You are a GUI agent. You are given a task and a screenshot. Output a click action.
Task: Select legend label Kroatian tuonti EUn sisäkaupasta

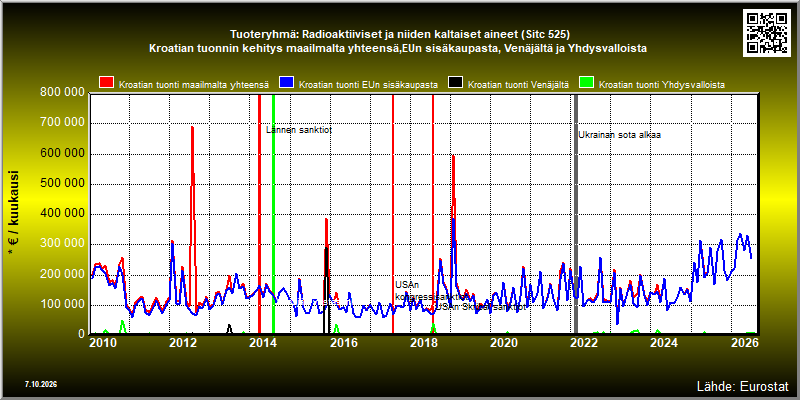[x=368, y=85]
